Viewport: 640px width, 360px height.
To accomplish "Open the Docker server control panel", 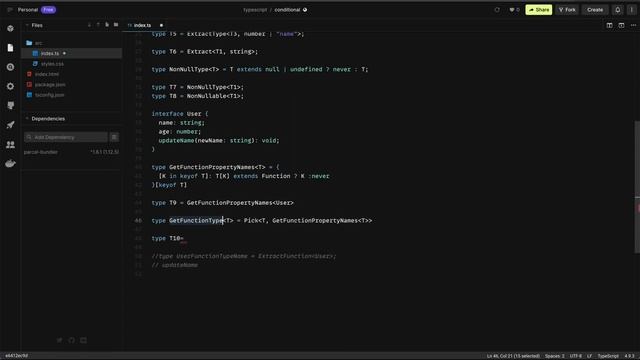I will tap(10, 164).
